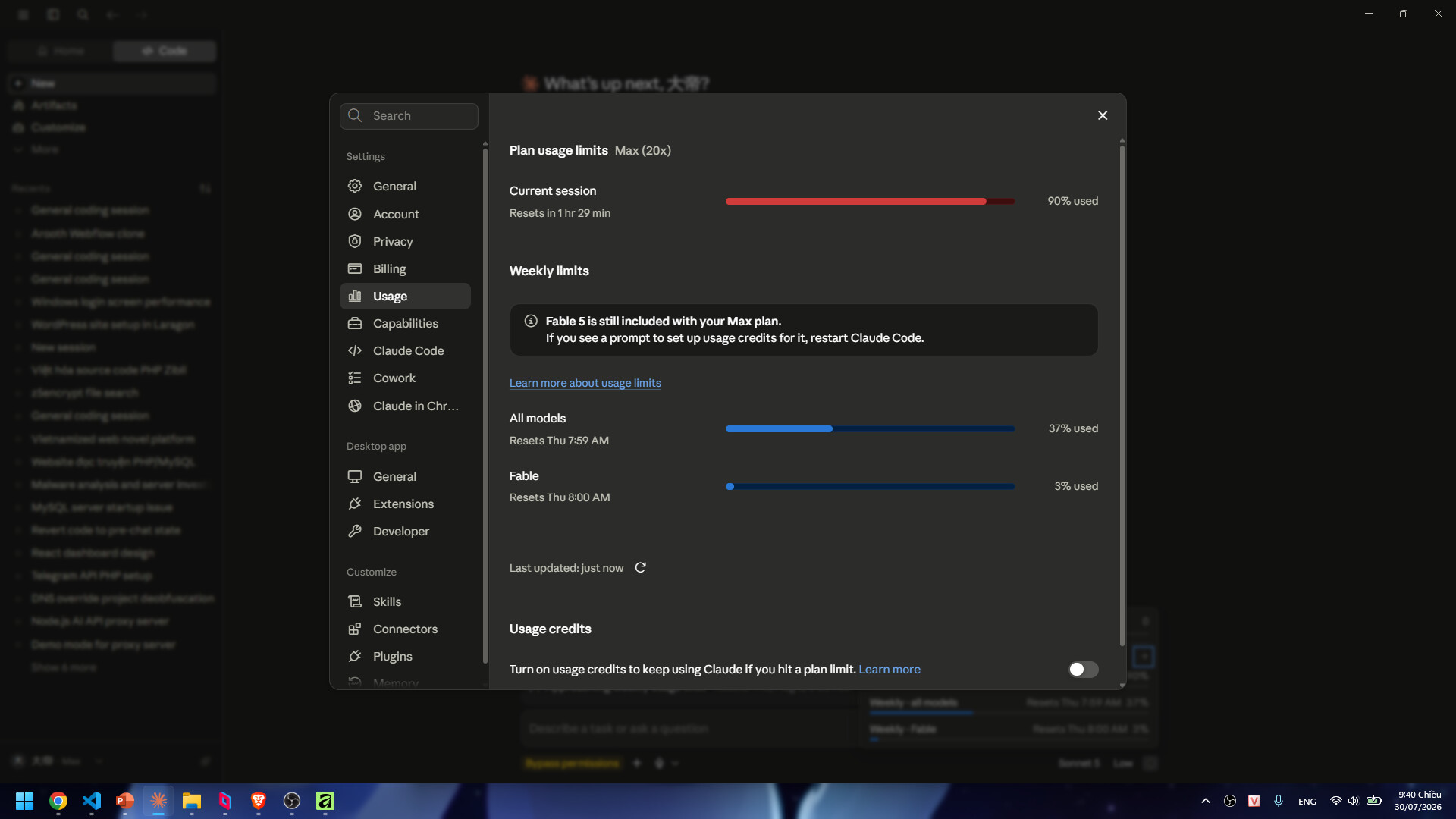Go to Claude Code settings
1456x819 pixels.
405,350
